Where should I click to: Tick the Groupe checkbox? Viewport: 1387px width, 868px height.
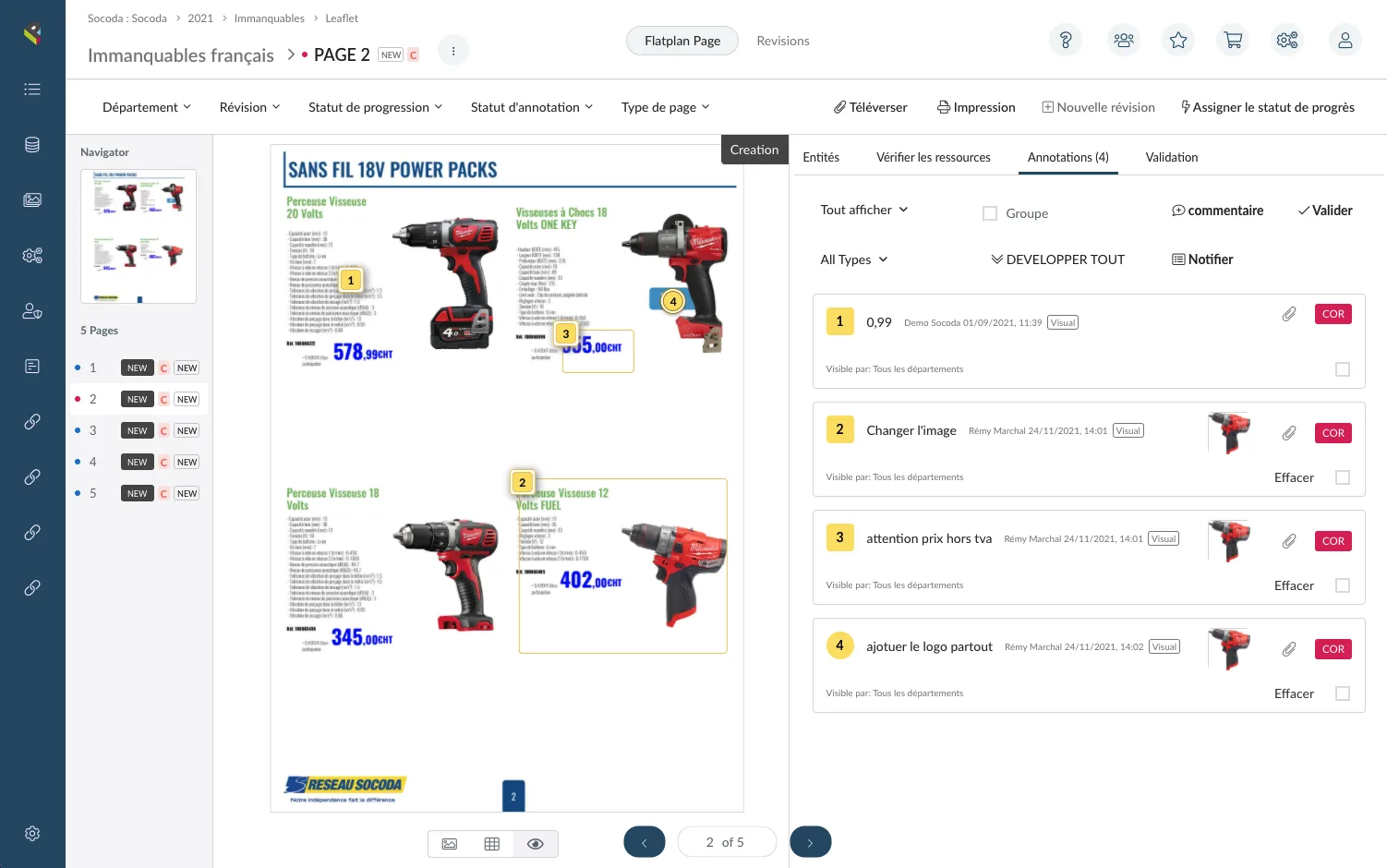(x=990, y=213)
